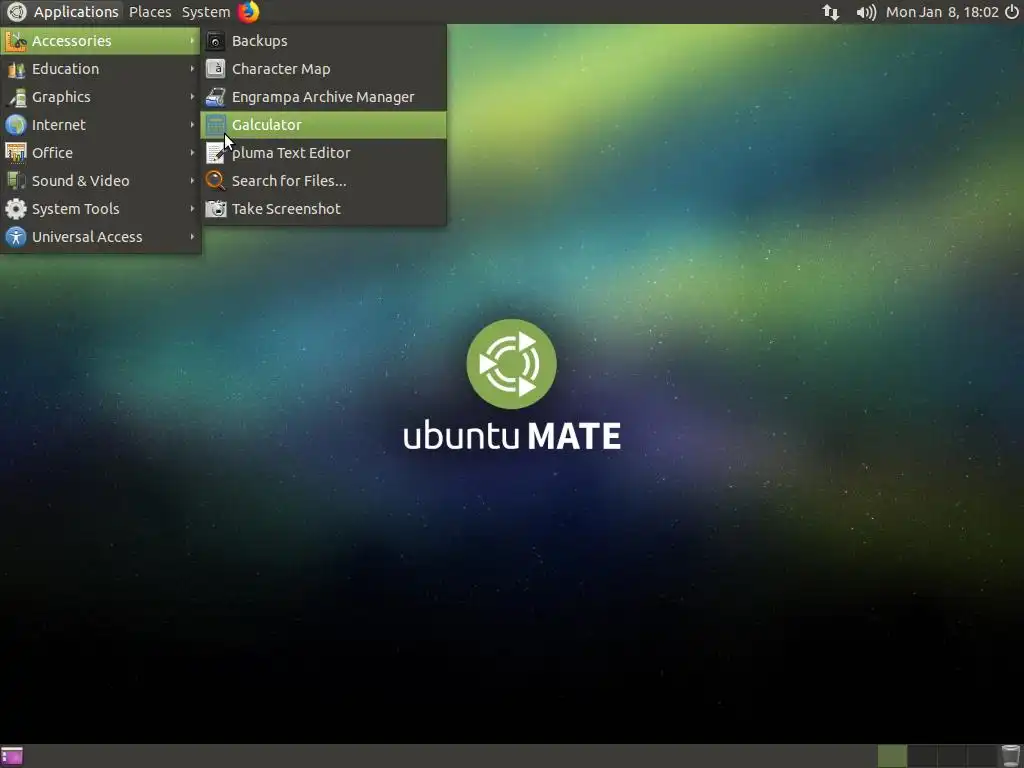The height and width of the screenshot is (768, 1024).
Task: Open Character Map
Action: (x=324, y=69)
